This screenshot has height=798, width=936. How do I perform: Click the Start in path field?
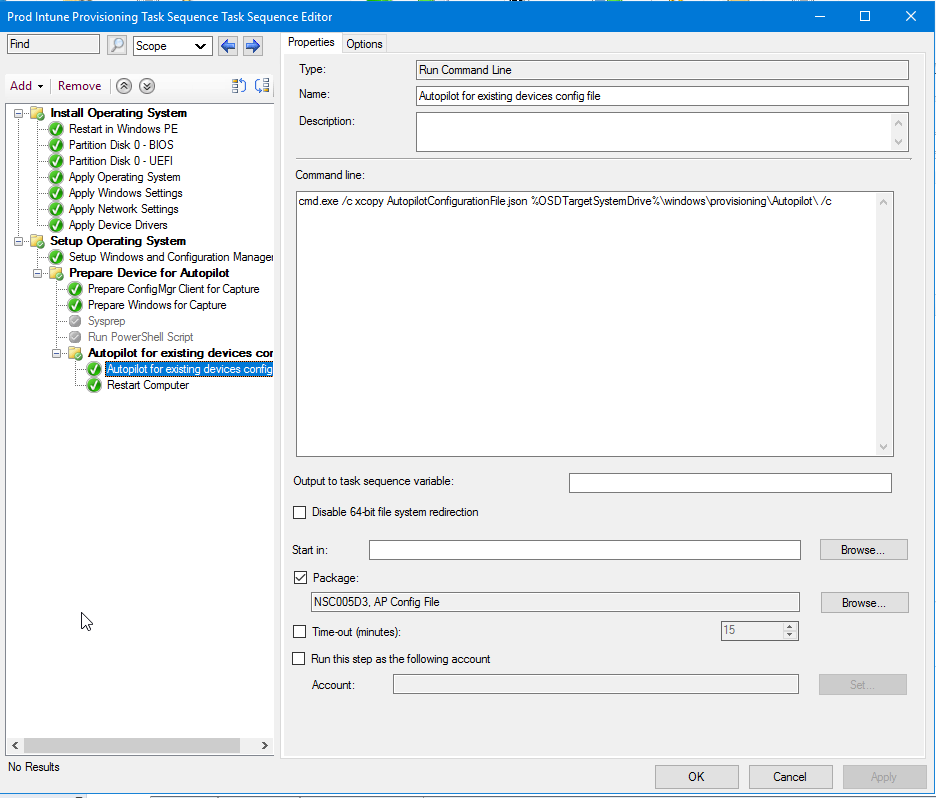click(584, 550)
